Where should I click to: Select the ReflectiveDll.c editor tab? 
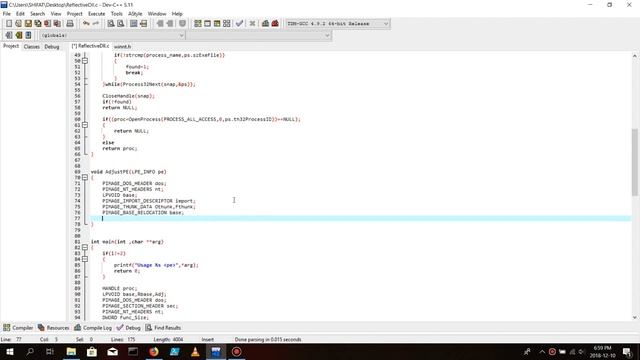coord(91,46)
